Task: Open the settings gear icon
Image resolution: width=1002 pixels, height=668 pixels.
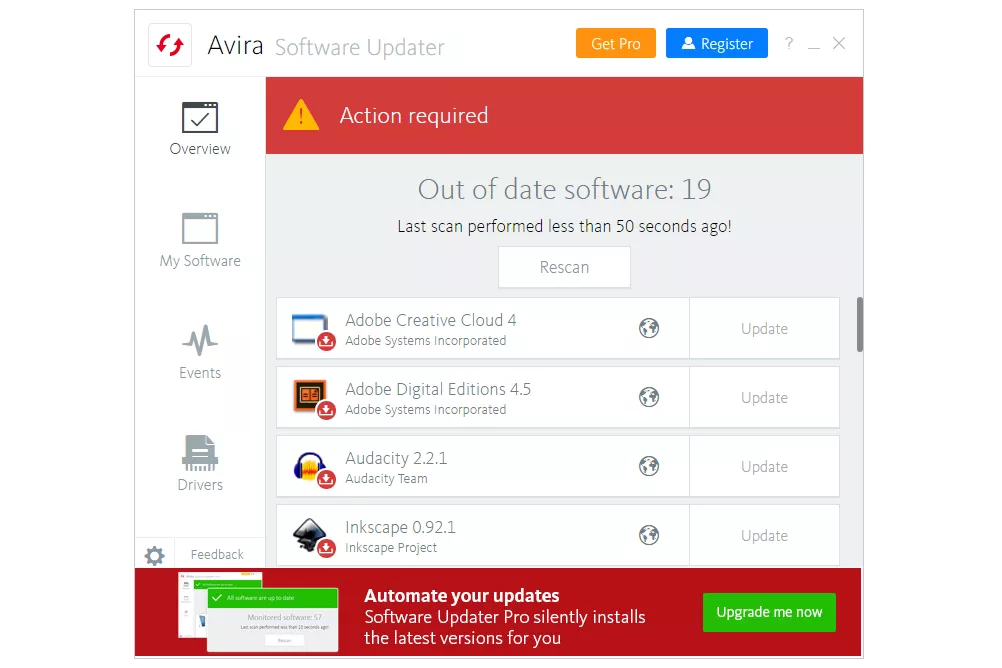Action: click(154, 556)
